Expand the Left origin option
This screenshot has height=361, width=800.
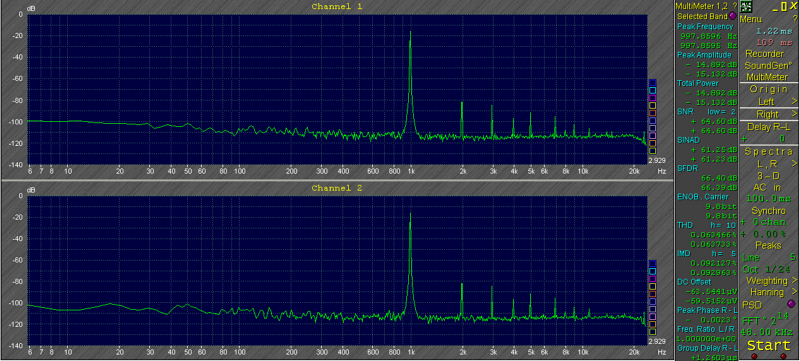click(x=794, y=101)
